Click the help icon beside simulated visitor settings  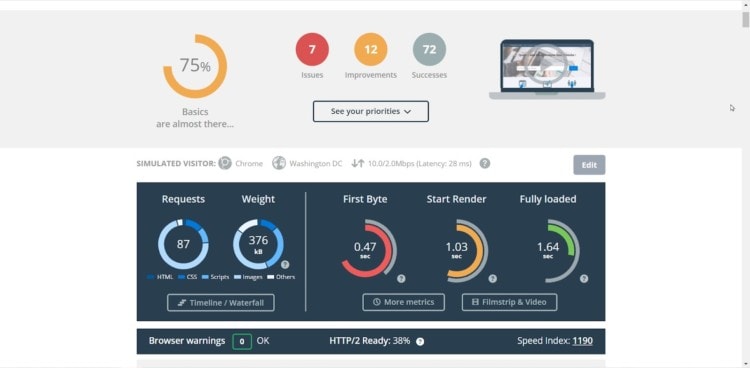pos(485,164)
